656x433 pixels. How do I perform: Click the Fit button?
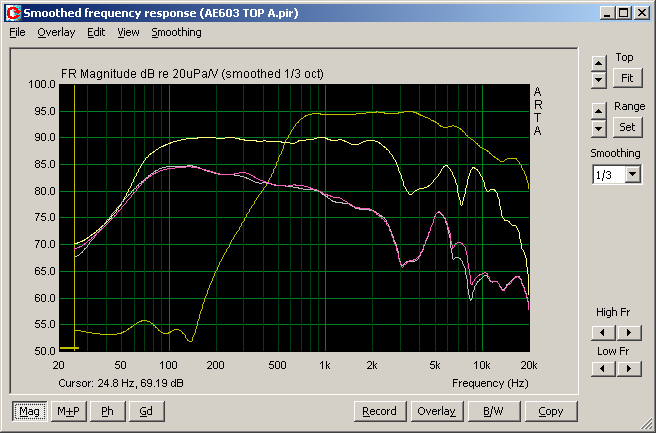627,78
